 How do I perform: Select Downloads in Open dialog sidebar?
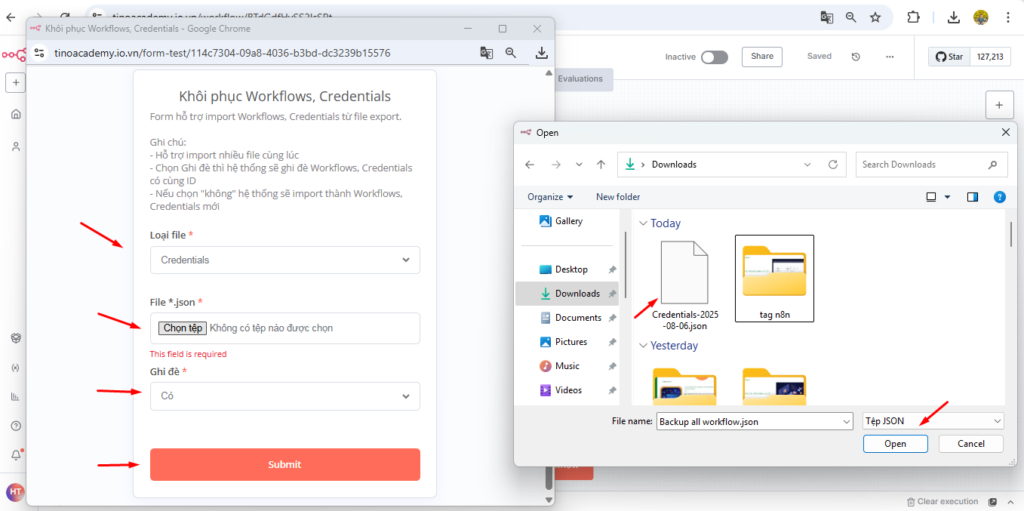(x=569, y=293)
